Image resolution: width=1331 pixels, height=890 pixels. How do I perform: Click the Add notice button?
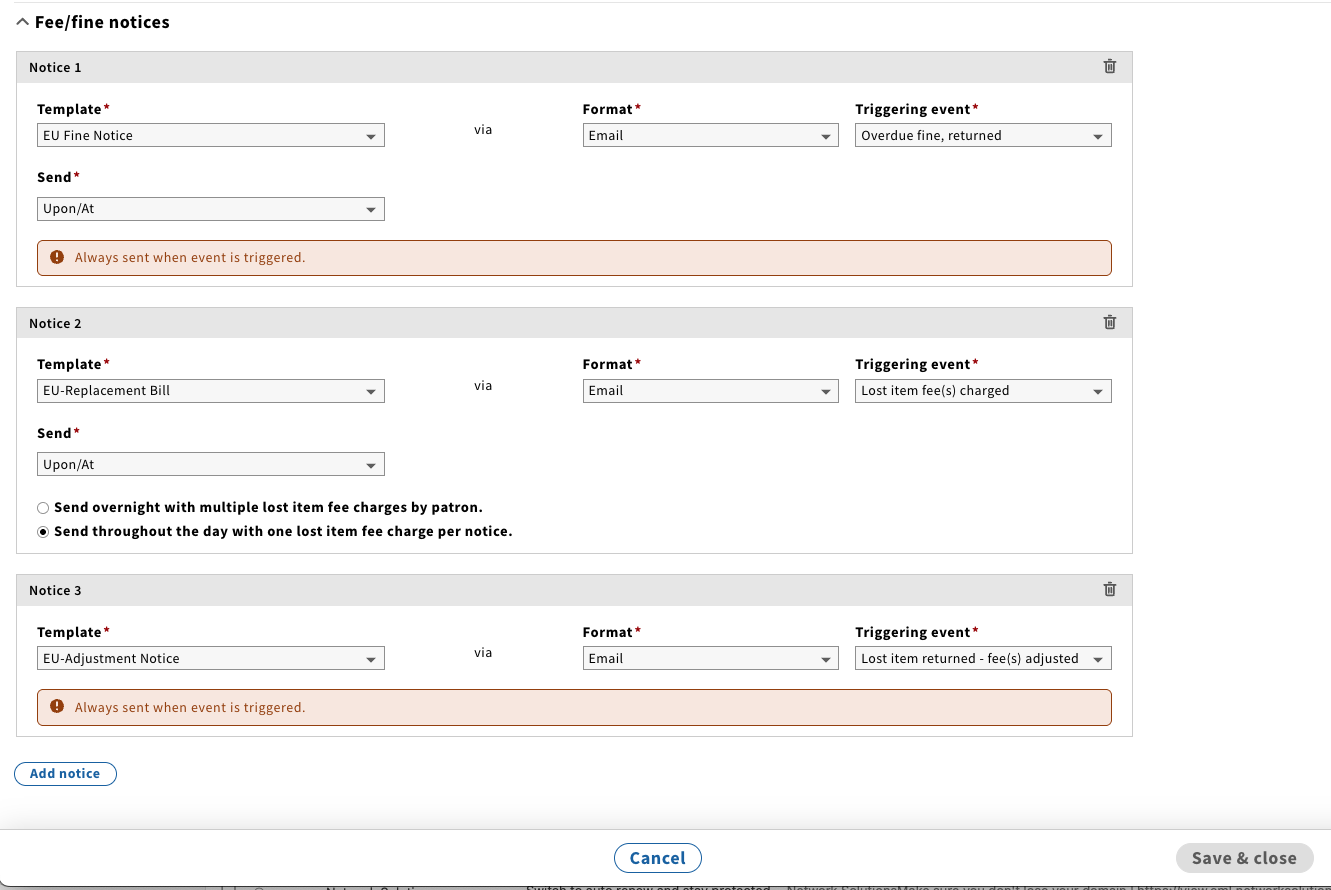click(65, 774)
